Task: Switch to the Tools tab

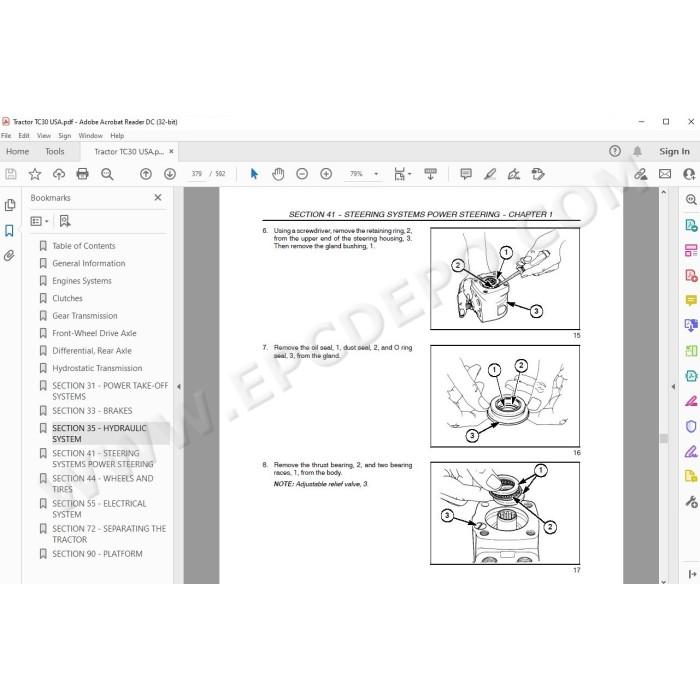Action: click(54, 151)
